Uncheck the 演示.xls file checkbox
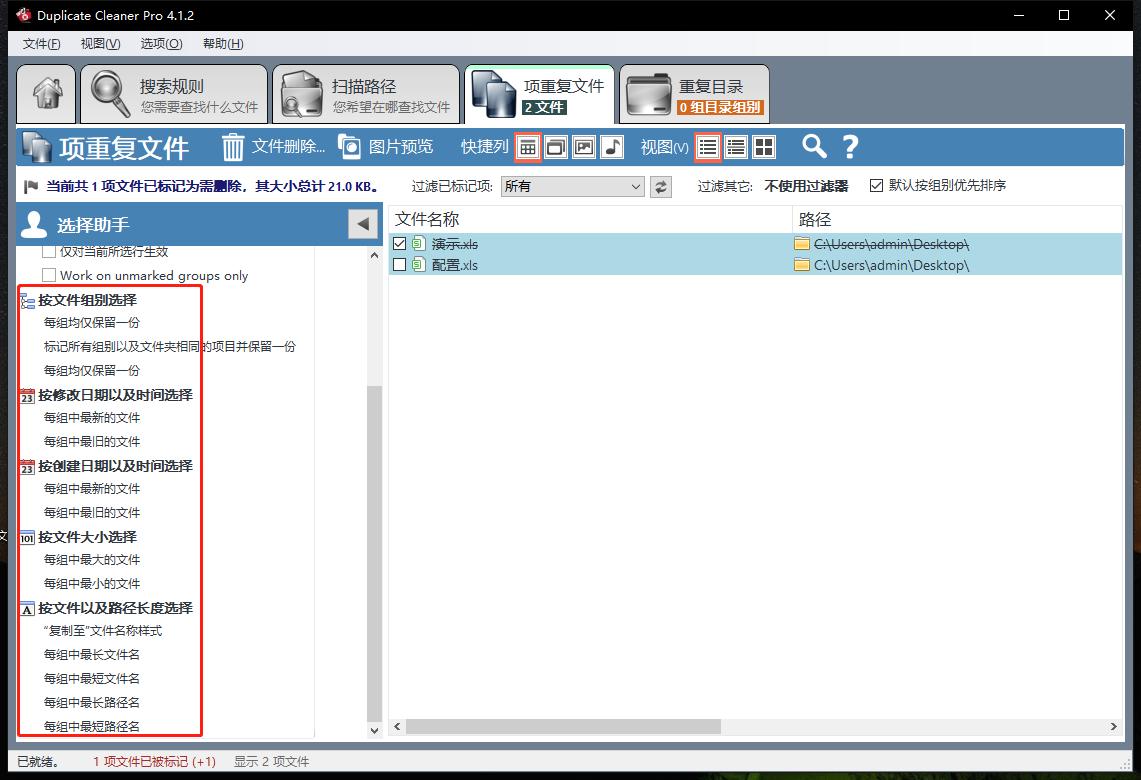 pyautogui.click(x=399, y=244)
